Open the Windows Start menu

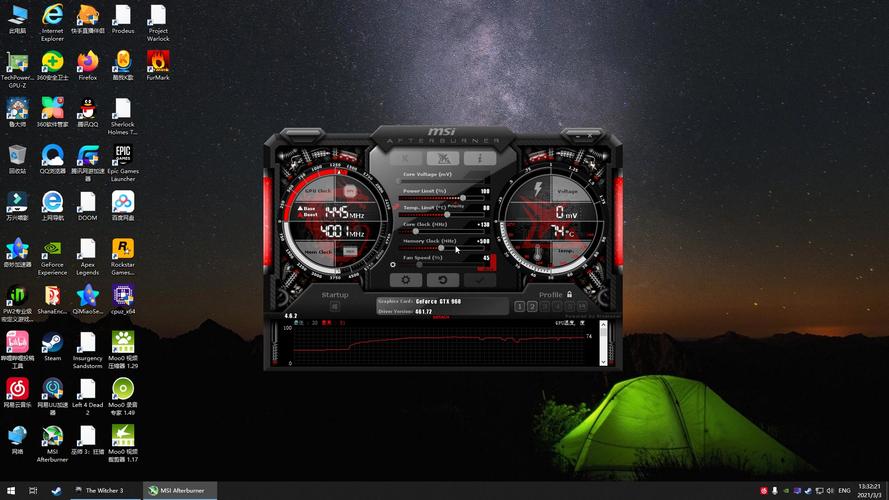click(x=11, y=490)
